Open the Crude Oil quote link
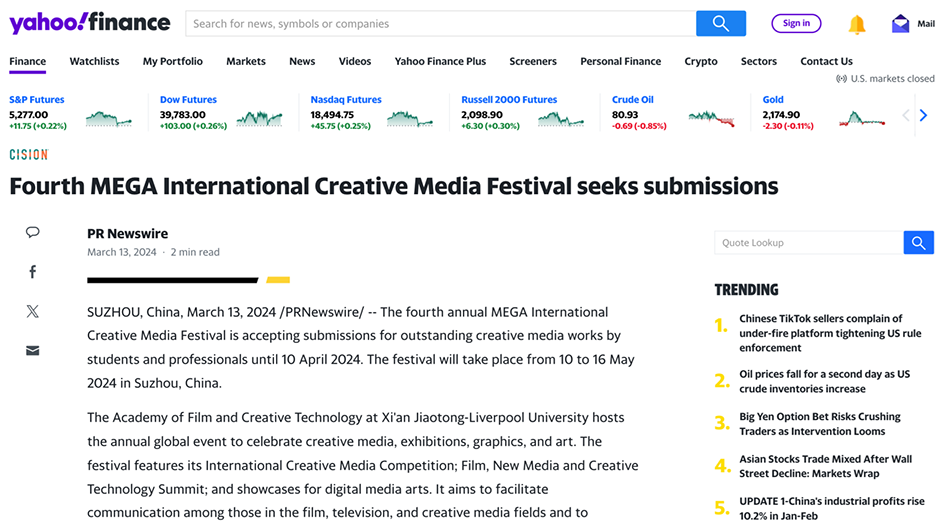Viewport: 940px width, 529px height. (632, 100)
